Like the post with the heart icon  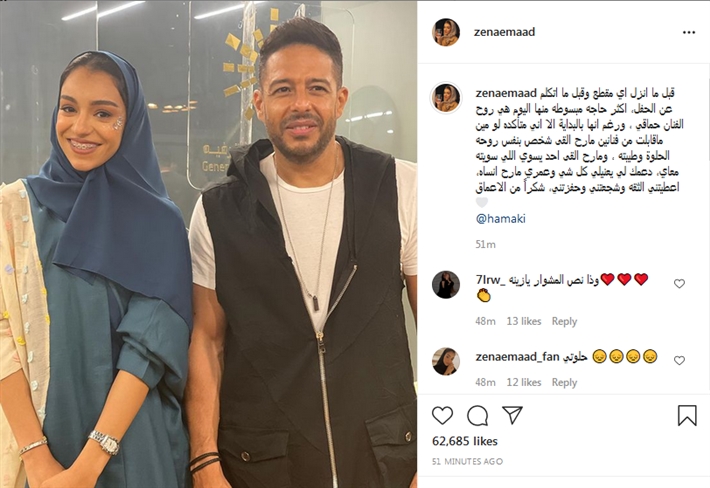442,415
